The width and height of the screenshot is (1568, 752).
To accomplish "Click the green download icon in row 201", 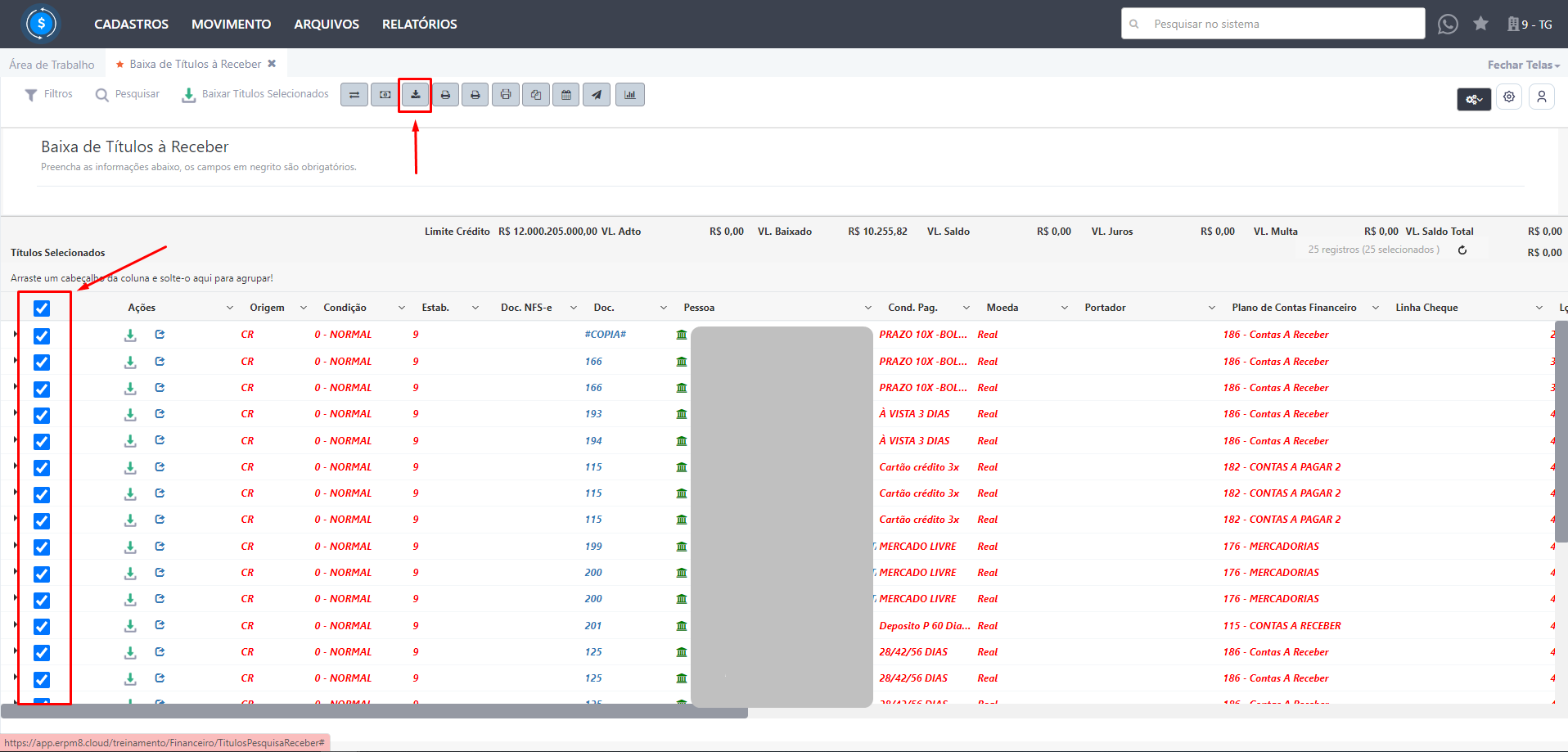I will tap(130, 626).
